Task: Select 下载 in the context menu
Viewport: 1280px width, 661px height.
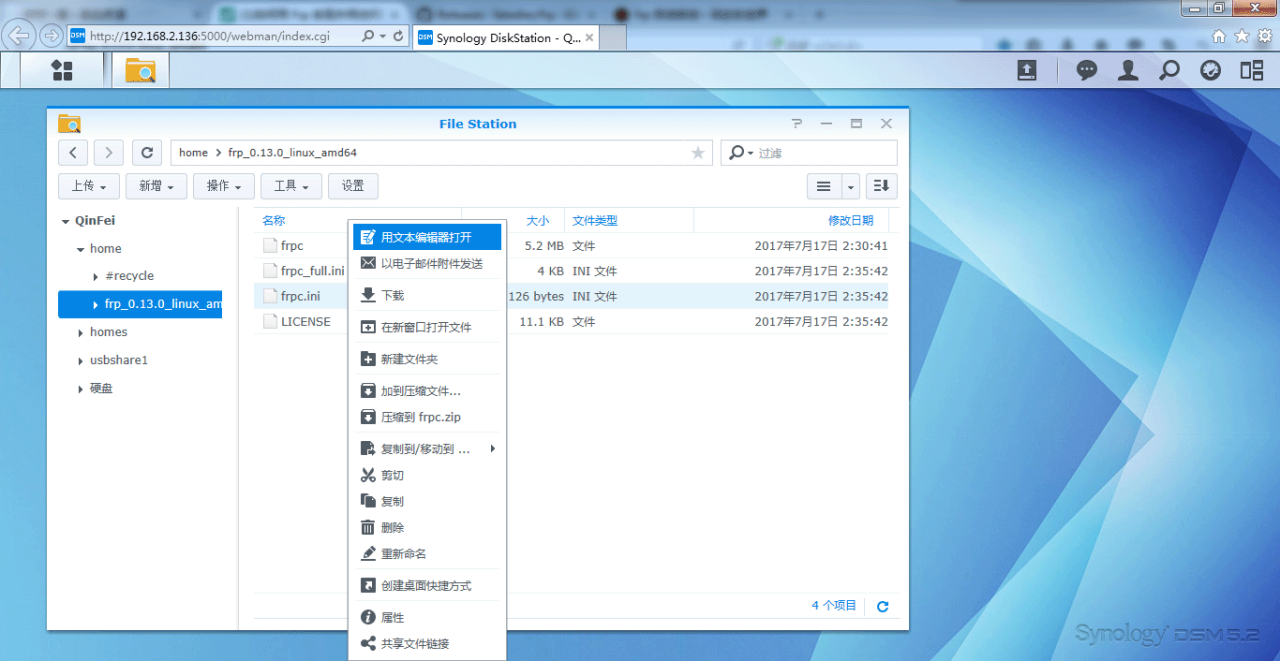Action: pos(392,295)
